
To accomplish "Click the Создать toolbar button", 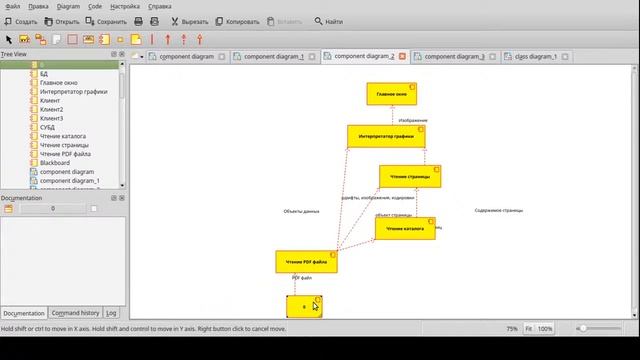I will pos(20,22).
